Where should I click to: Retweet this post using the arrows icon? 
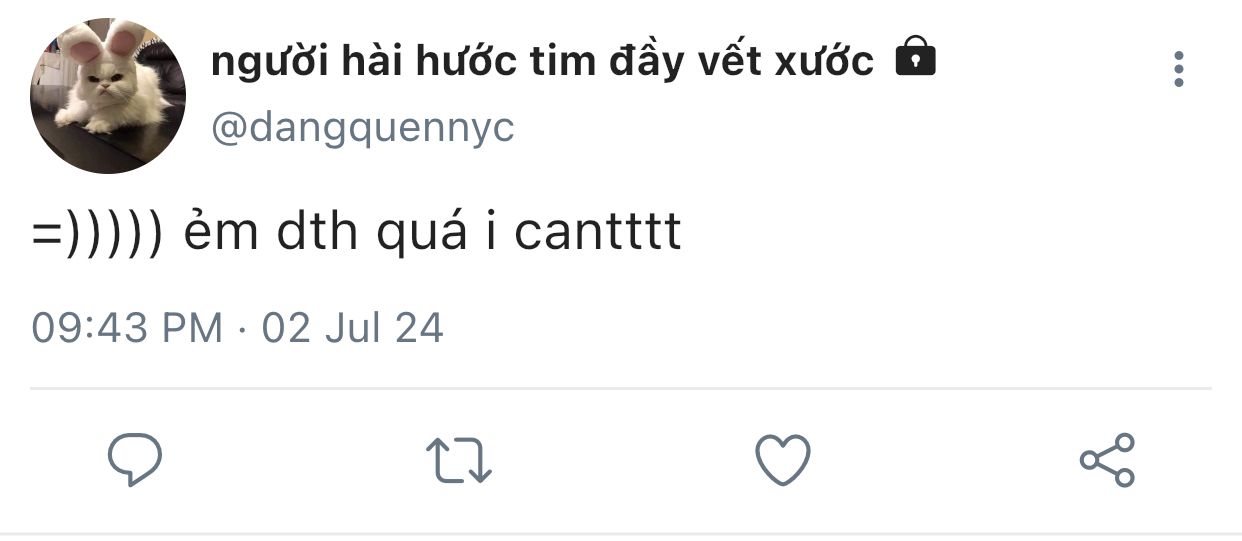[x=459, y=462]
